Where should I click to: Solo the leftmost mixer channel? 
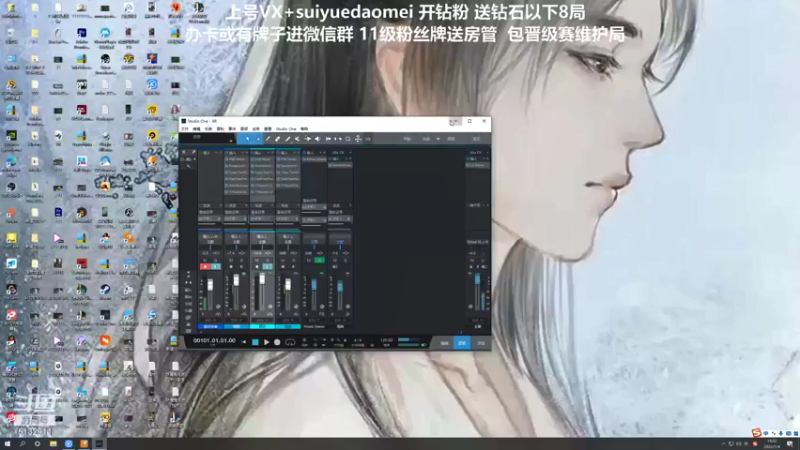[x=216, y=260]
